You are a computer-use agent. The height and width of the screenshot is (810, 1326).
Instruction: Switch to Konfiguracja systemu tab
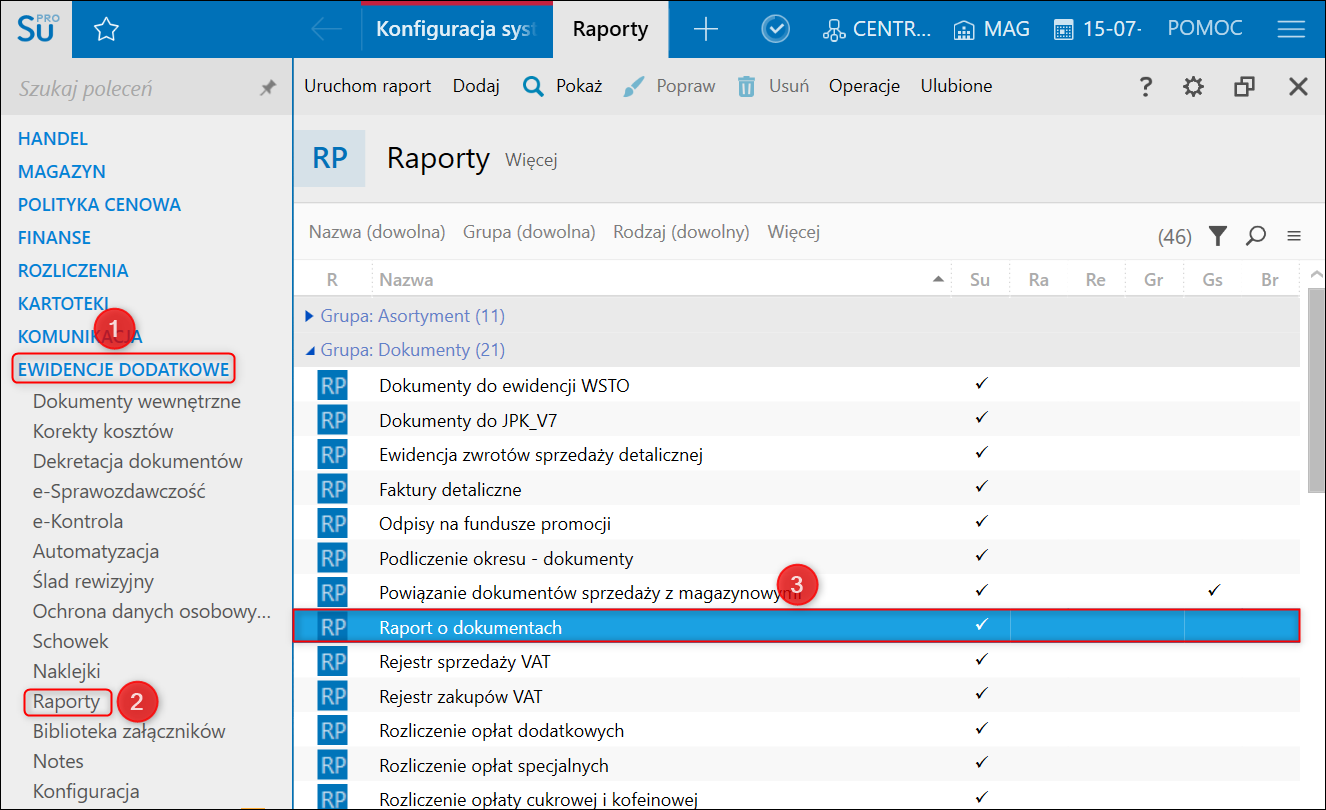(456, 30)
